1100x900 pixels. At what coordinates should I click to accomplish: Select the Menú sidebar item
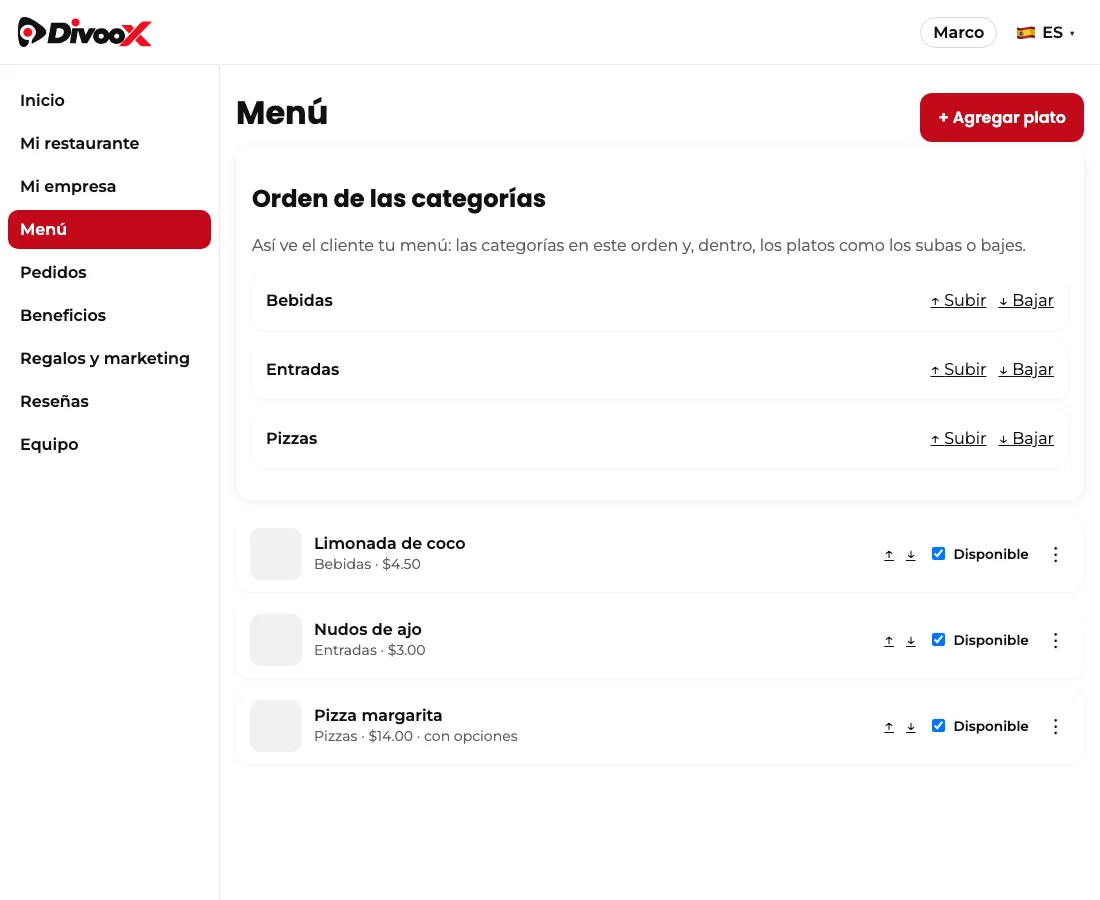click(109, 229)
